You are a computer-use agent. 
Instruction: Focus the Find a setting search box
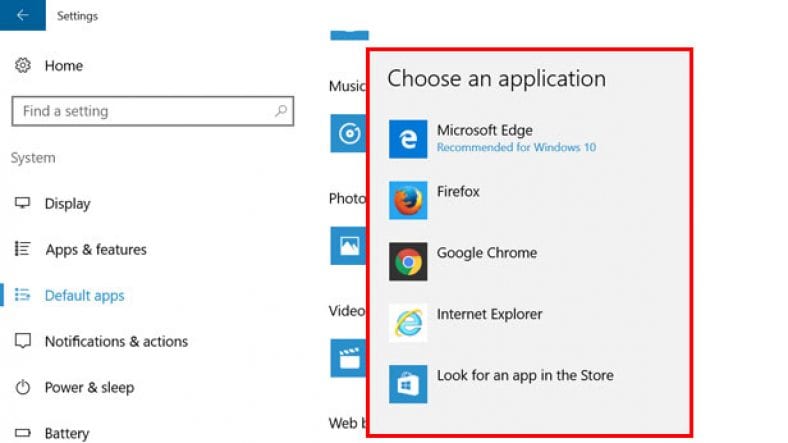[x=153, y=111]
